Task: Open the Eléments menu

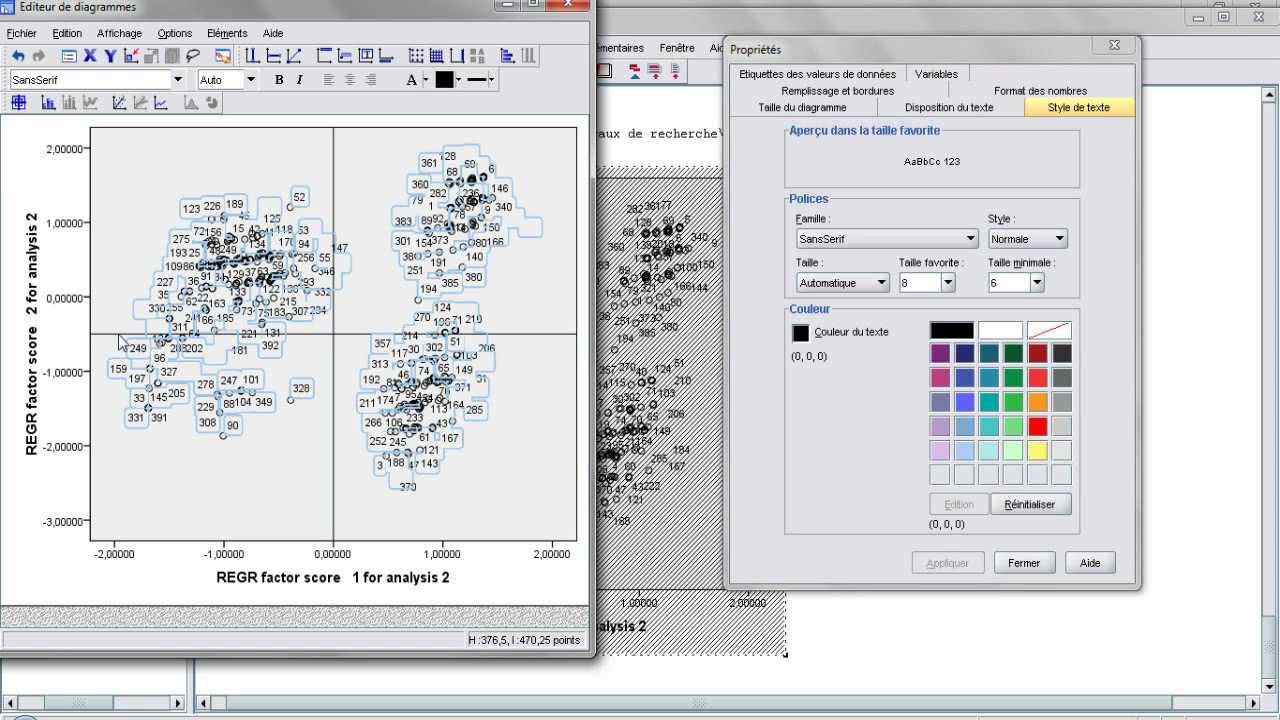Action: (227, 33)
